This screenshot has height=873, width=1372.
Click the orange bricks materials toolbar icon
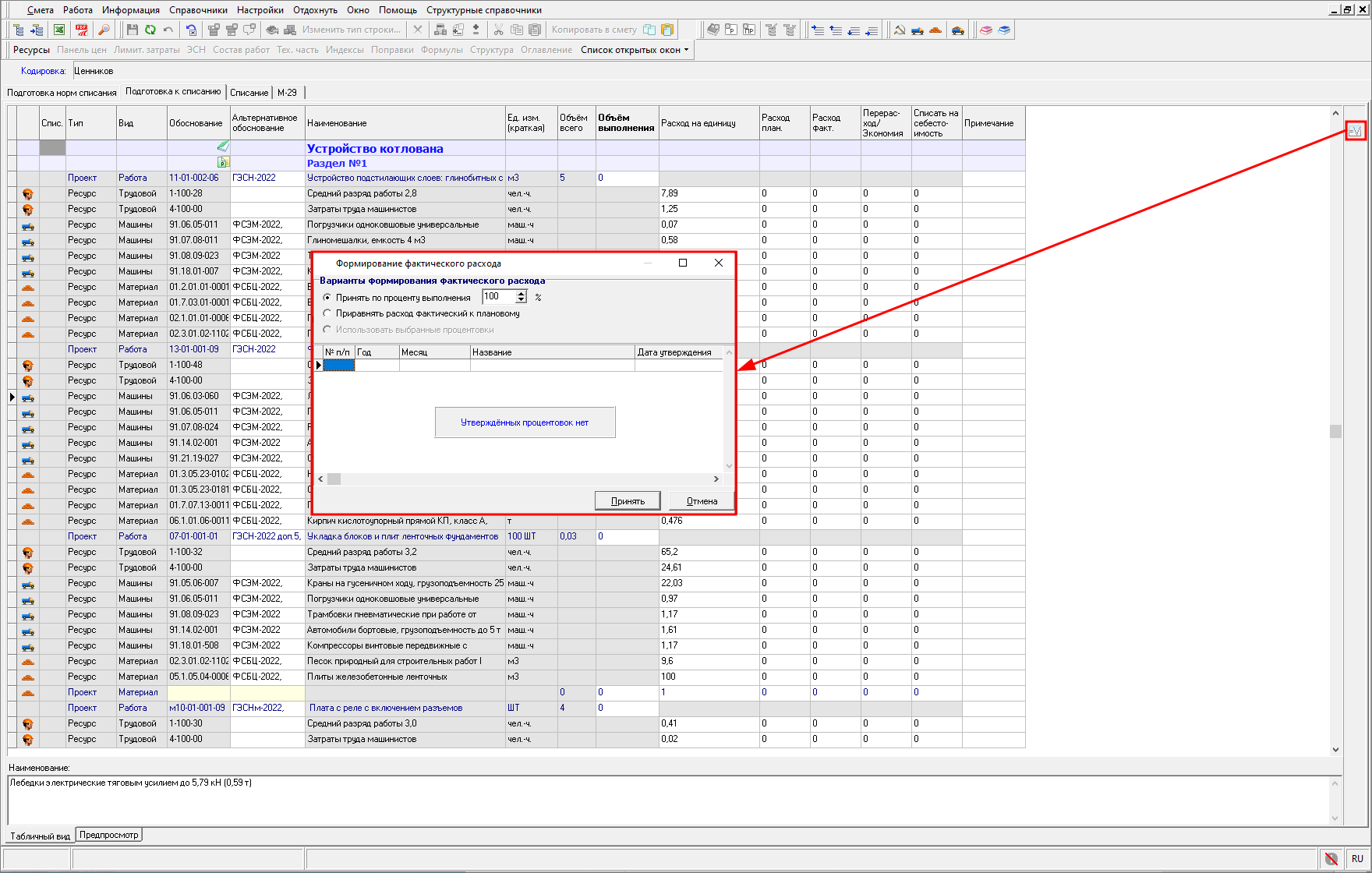(x=935, y=30)
